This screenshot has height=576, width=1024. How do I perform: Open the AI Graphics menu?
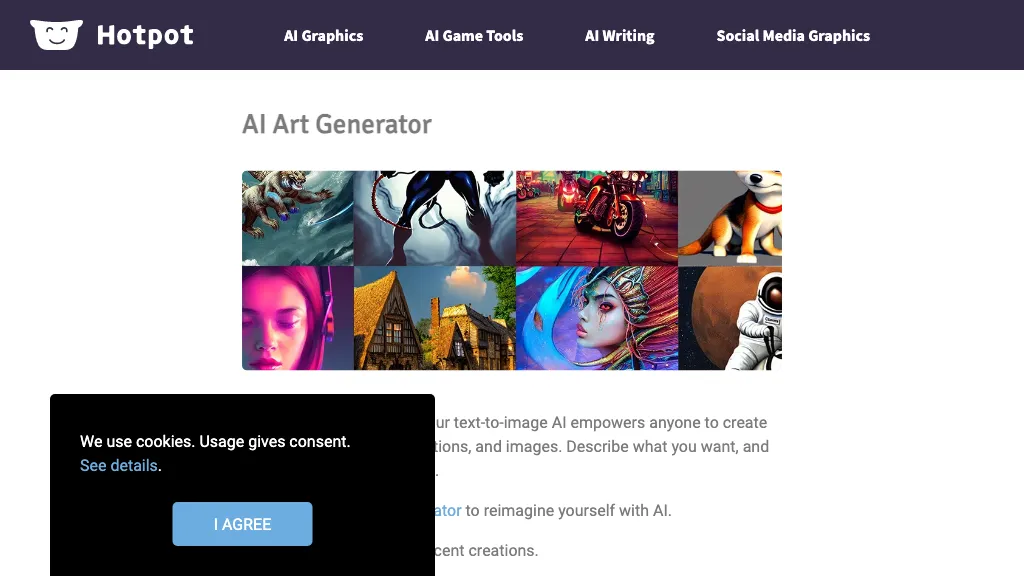pyautogui.click(x=323, y=36)
